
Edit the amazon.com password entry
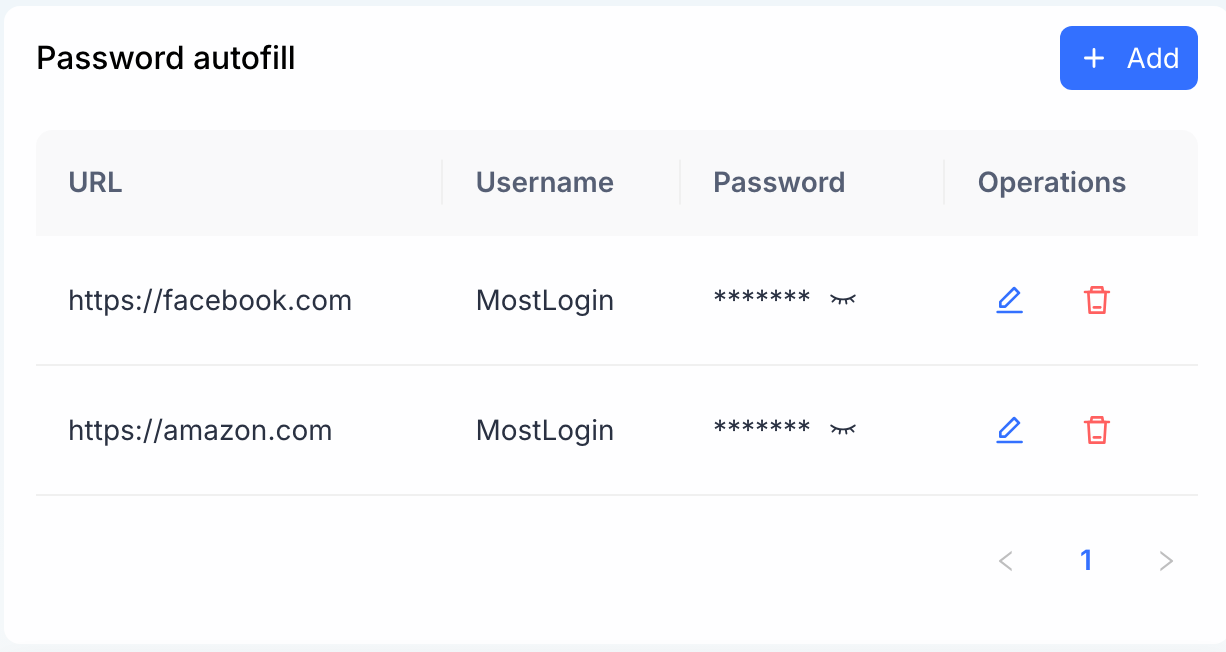(1009, 430)
